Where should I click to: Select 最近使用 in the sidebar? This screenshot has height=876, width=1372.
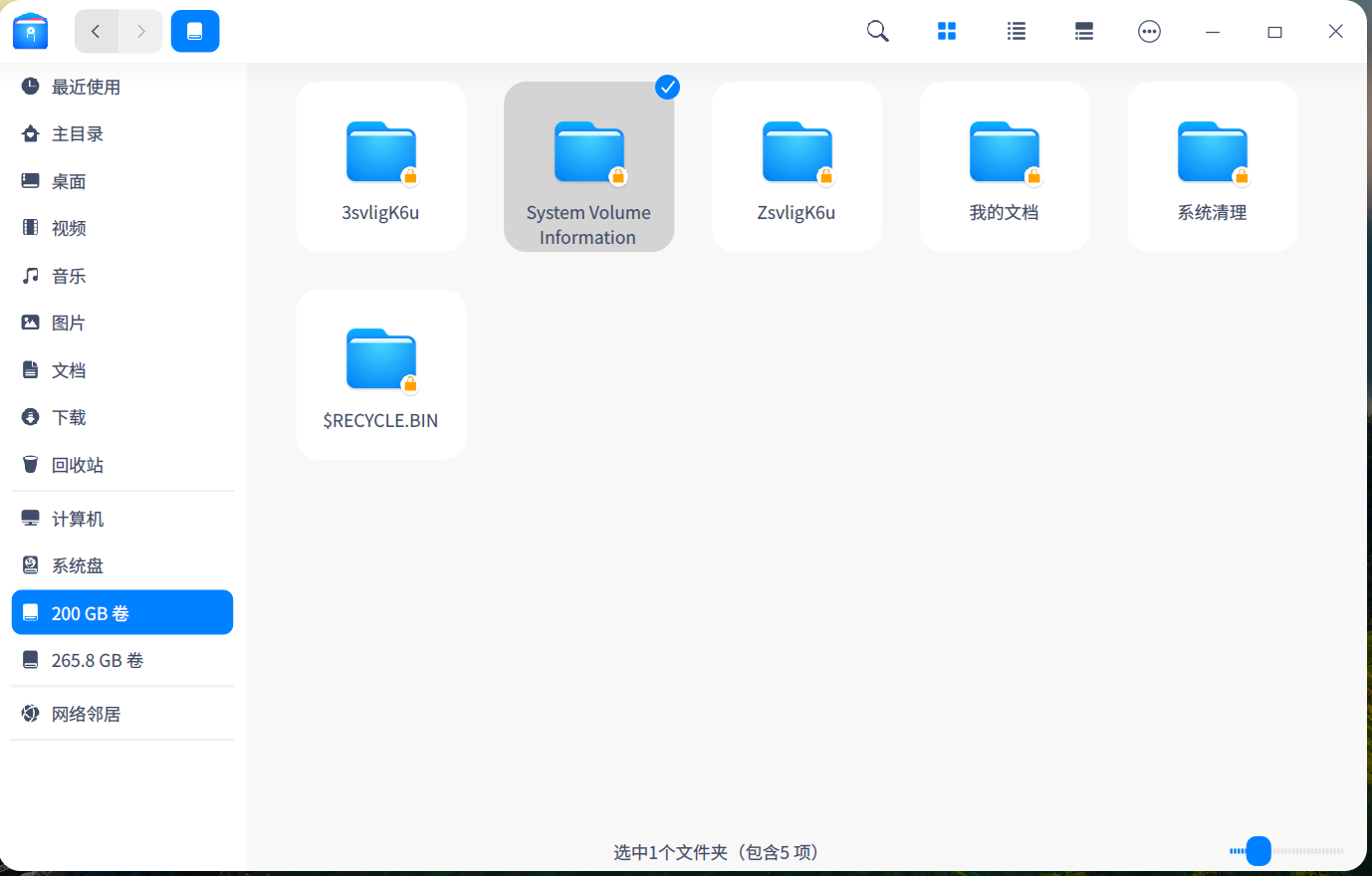tap(87, 87)
